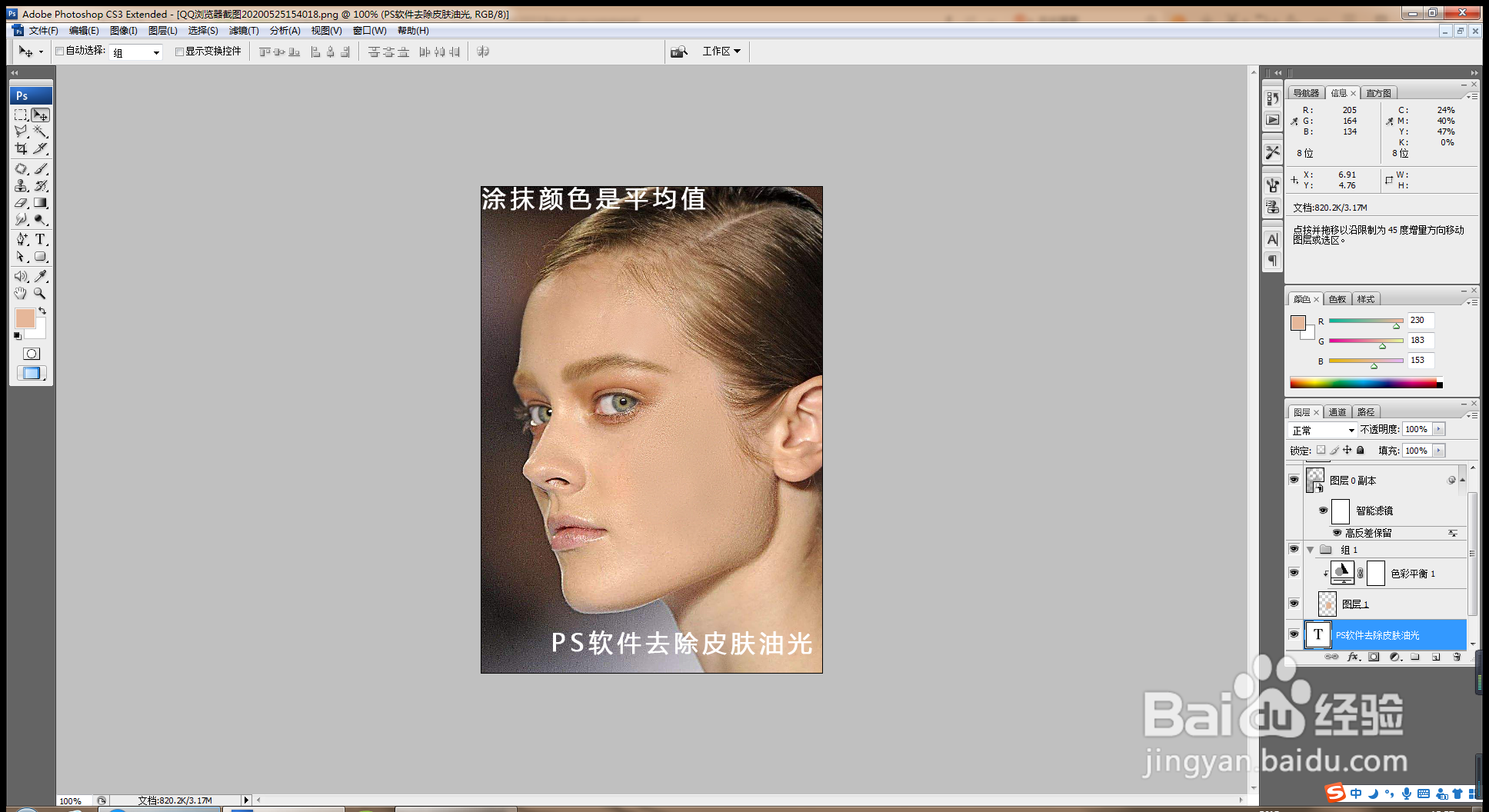Select the Audio Annotation tool
The height and width of the screenshot is (812, 1489).
22,276
